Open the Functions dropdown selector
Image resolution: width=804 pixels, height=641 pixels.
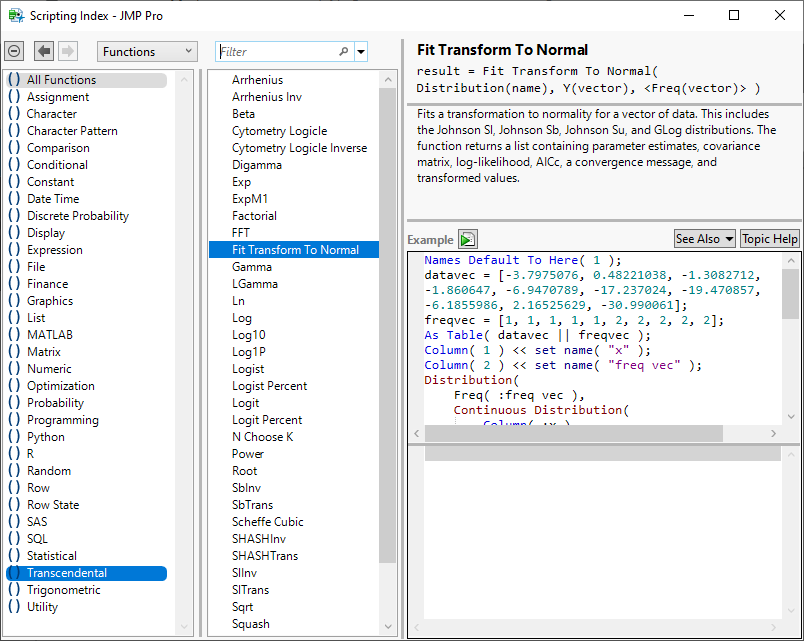(x=147, y=51)
